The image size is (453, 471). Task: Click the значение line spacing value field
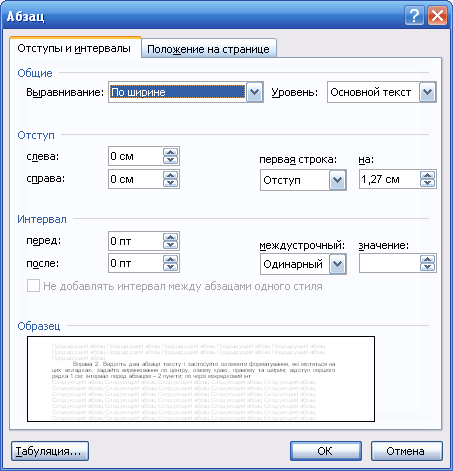[389, 263]
